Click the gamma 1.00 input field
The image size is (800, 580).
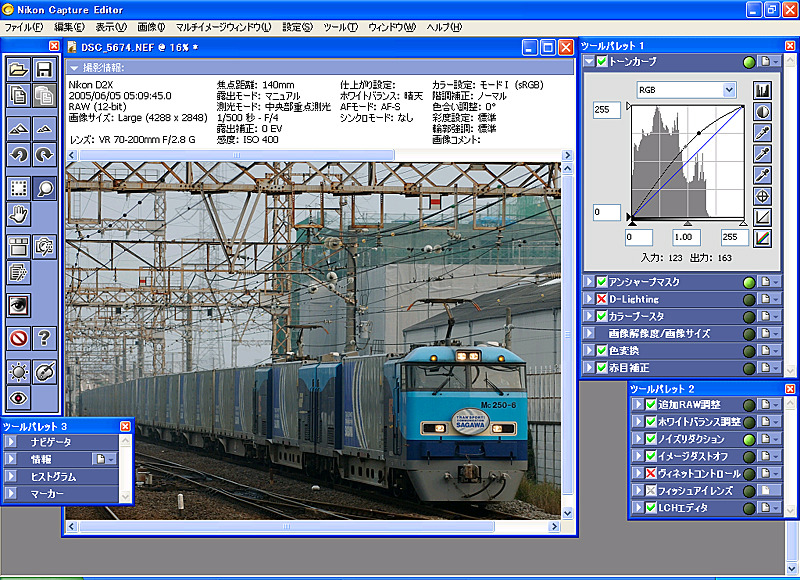686,237
